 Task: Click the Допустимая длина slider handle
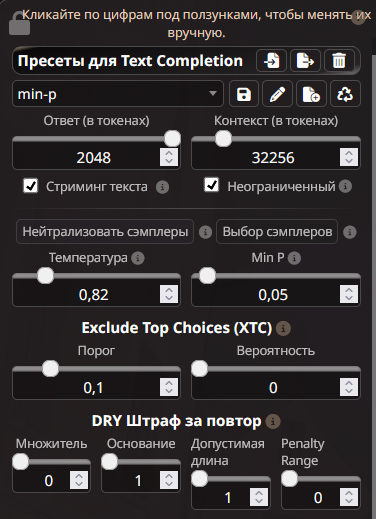click(200, 479)
